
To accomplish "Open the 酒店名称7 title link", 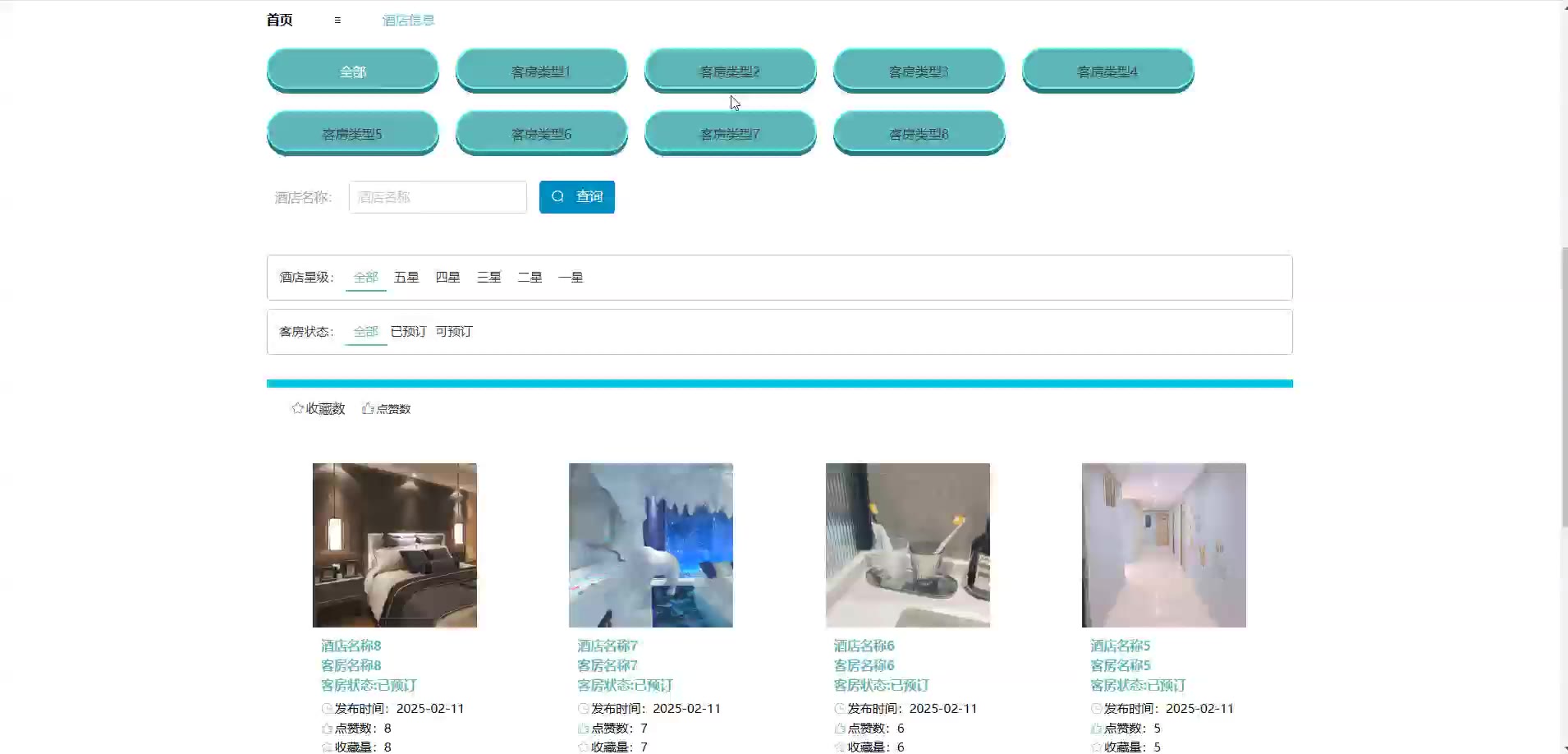I will [x=607, y=646].
